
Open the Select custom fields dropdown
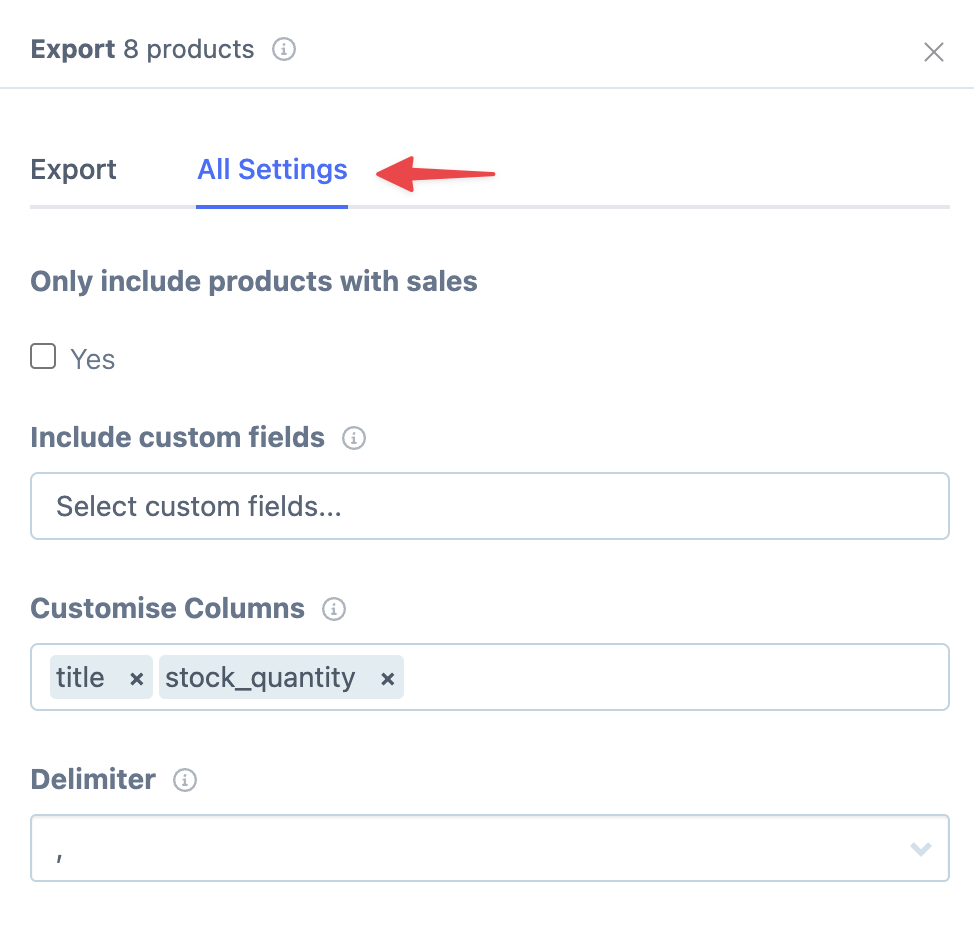point(490,506)
